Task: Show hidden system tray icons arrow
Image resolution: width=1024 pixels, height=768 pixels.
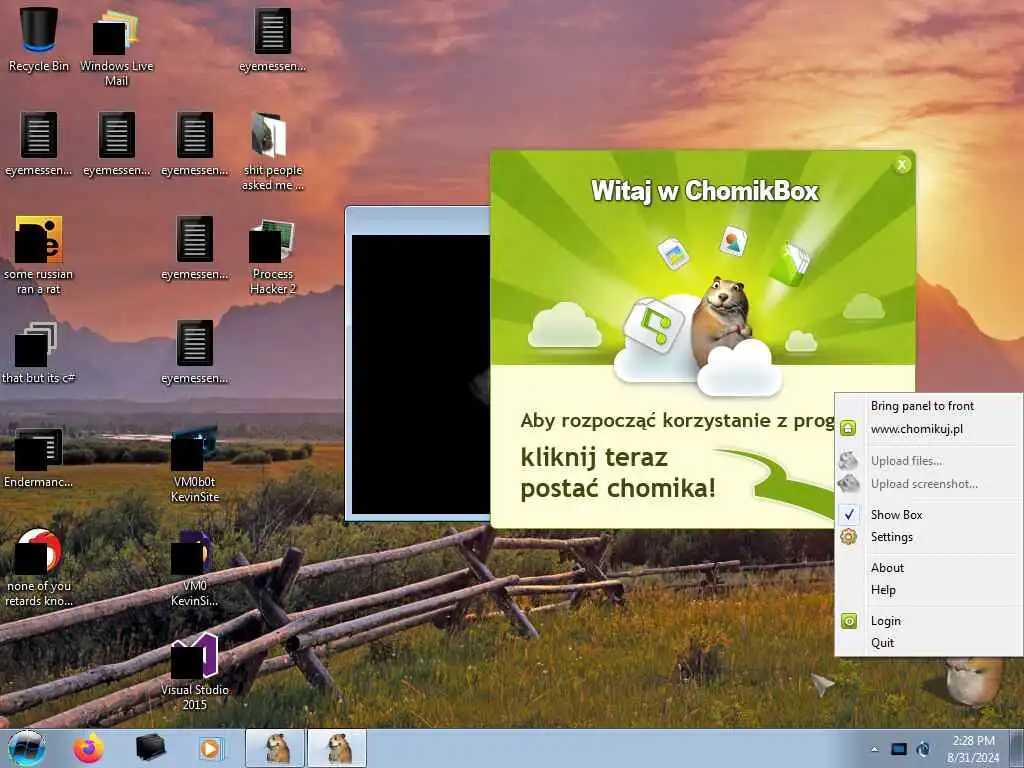Action: (874, 749)
